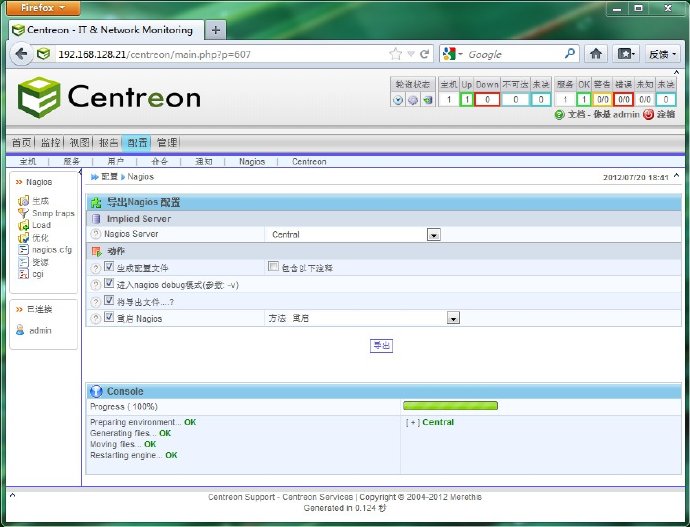Open the Firefox application menu

[x=43, y=8]
